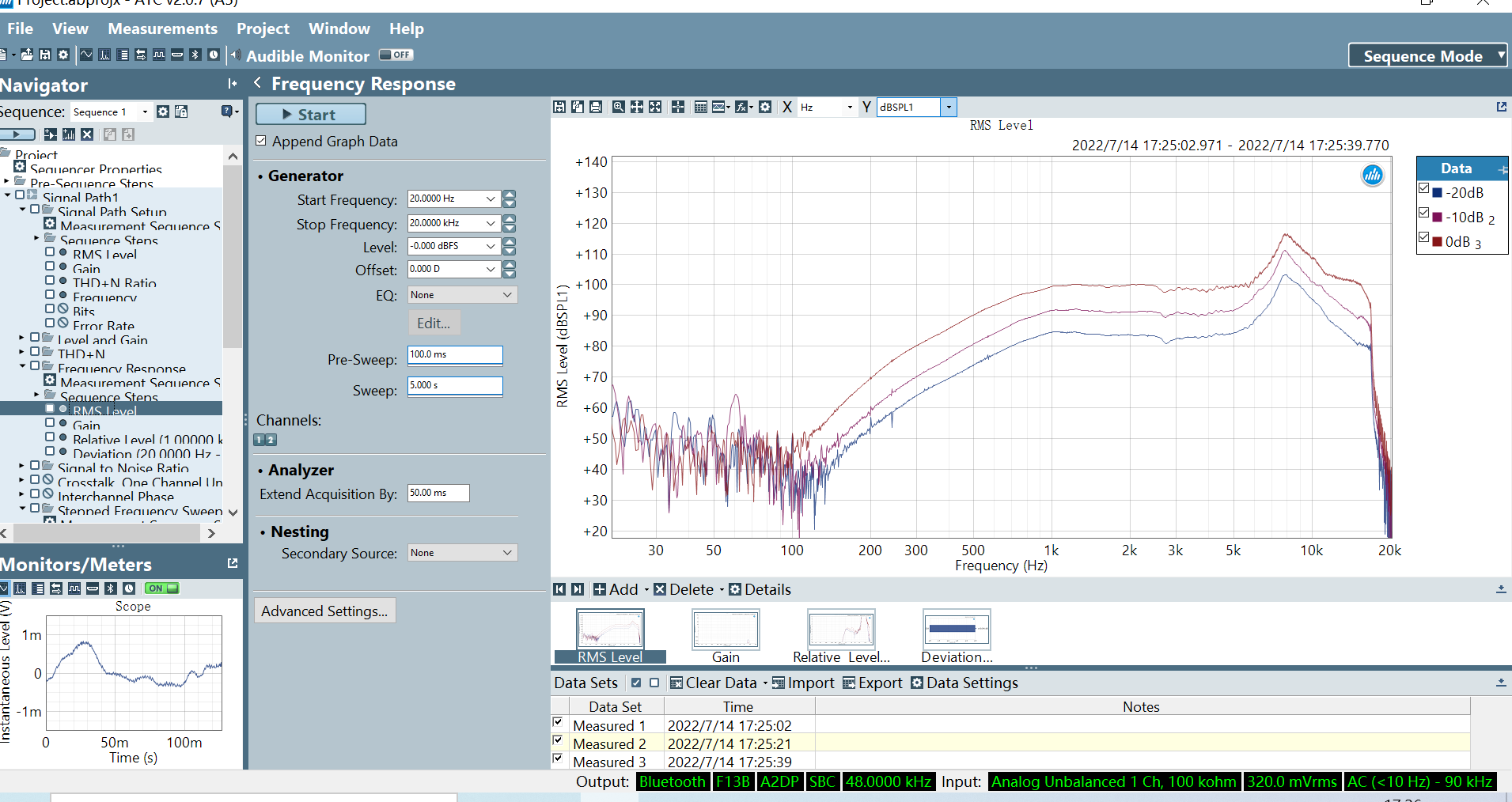Click the zoom magnifier graph tool

click(x=619, y=107)
